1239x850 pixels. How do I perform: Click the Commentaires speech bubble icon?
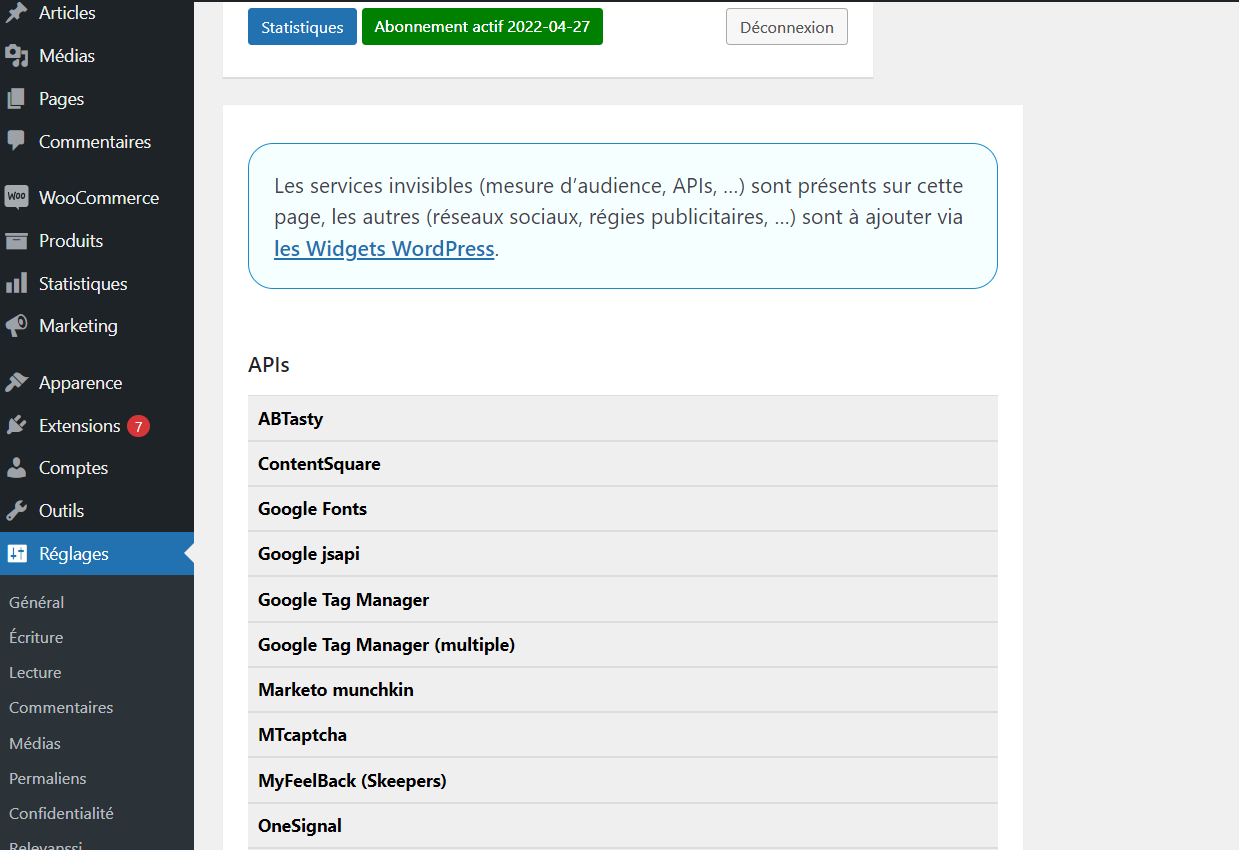tap(16, 141)
